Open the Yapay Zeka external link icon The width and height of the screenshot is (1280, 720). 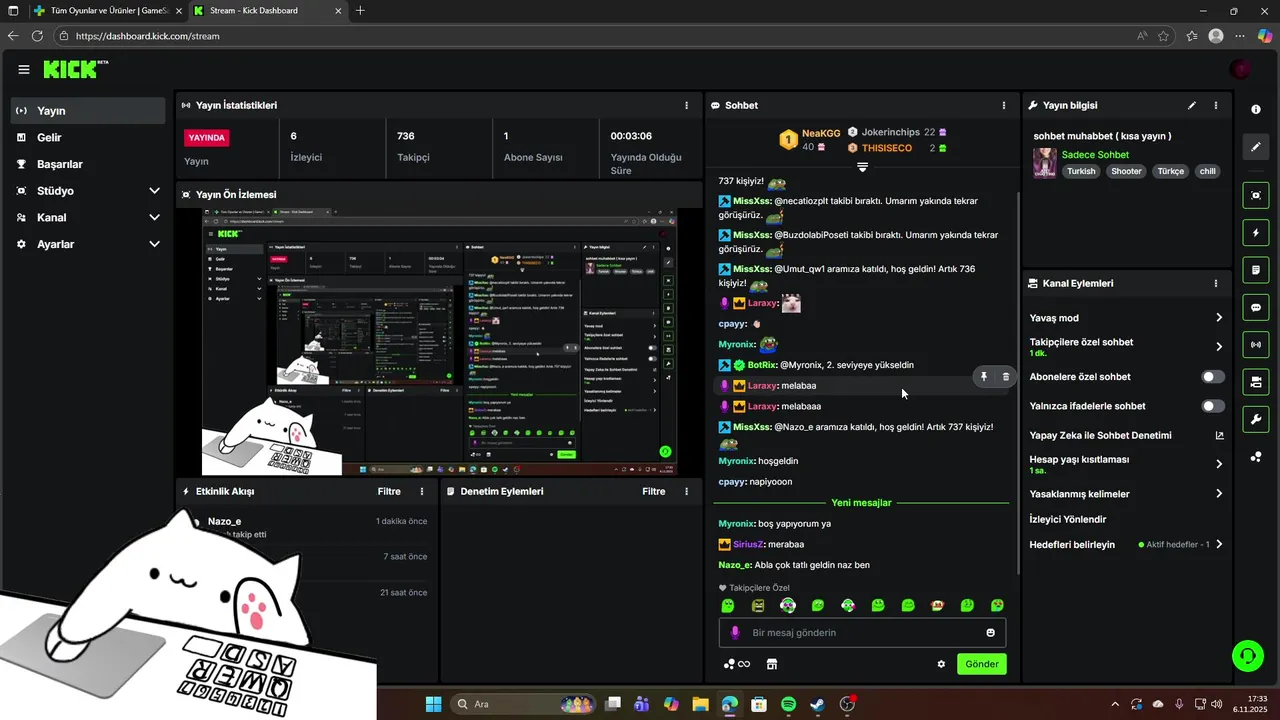[x=1219, y=435]
